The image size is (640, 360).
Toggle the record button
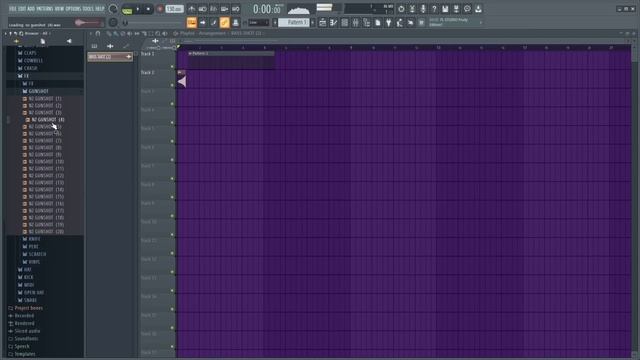[160, 9]
